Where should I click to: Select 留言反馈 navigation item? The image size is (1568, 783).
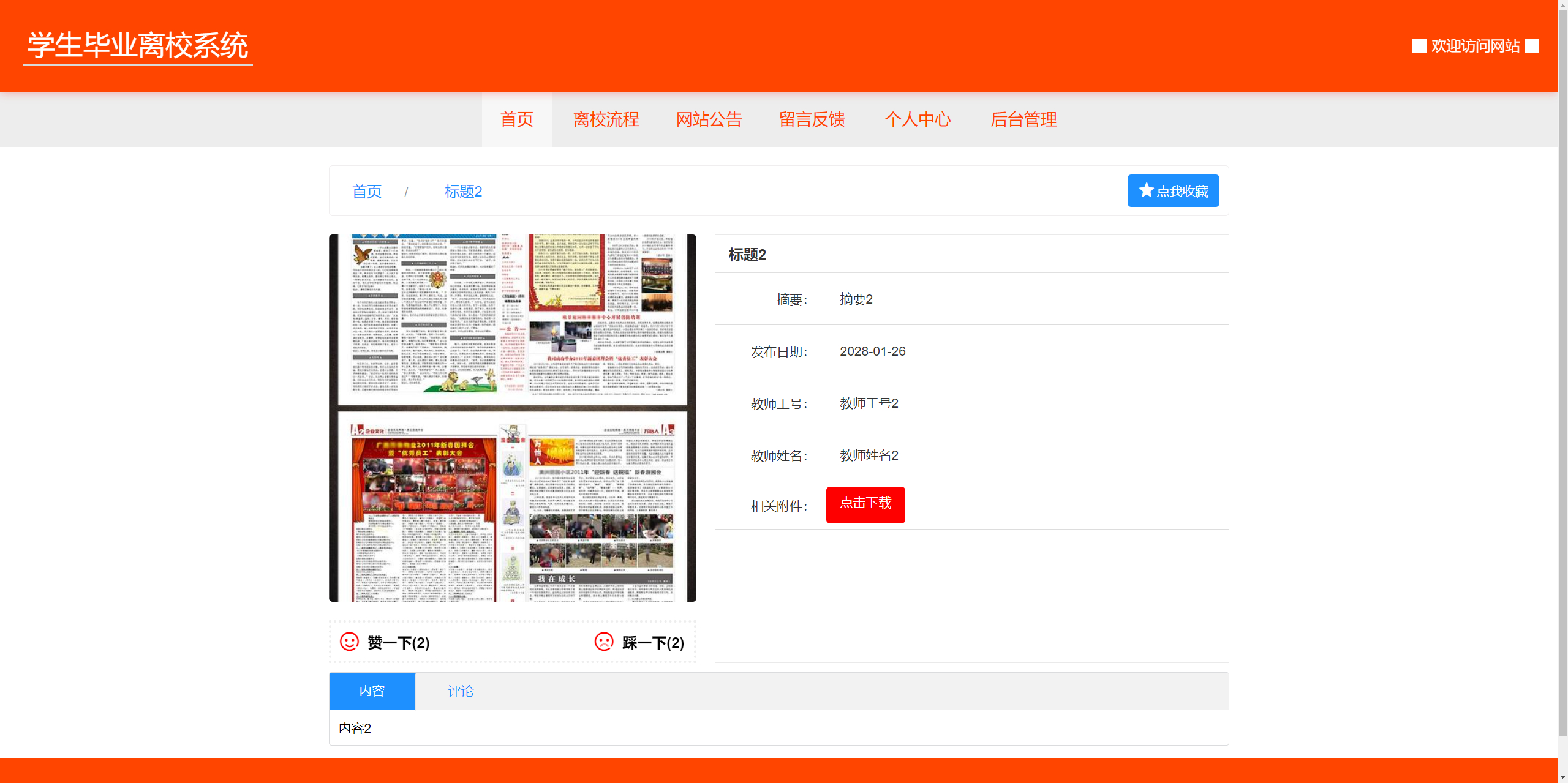point(812,119)
